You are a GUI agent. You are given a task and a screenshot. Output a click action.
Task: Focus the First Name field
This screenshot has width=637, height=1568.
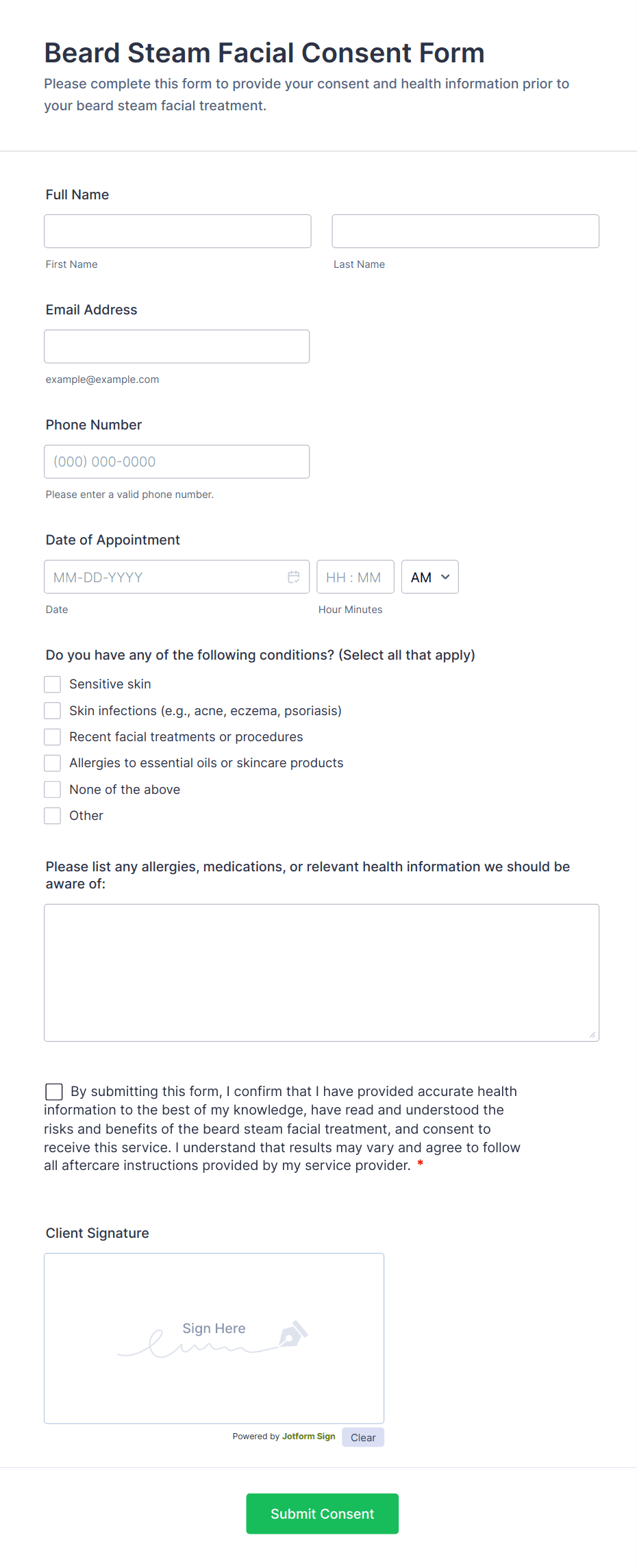(x=178, y=231)
